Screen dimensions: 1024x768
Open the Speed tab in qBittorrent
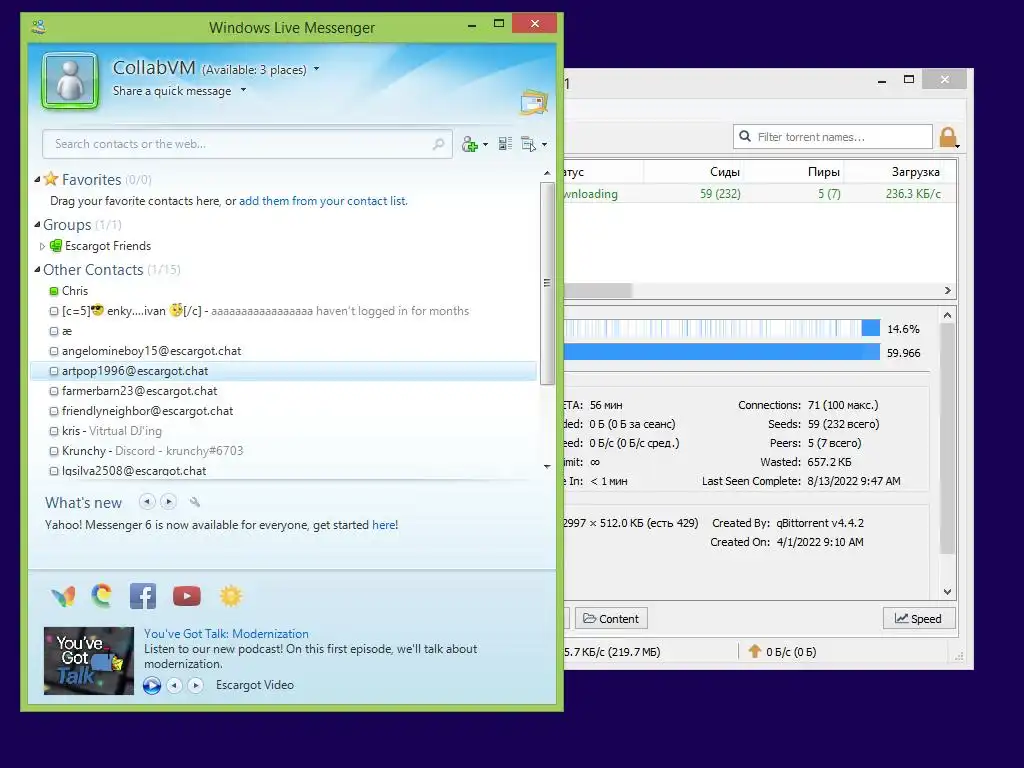point(919,618)
